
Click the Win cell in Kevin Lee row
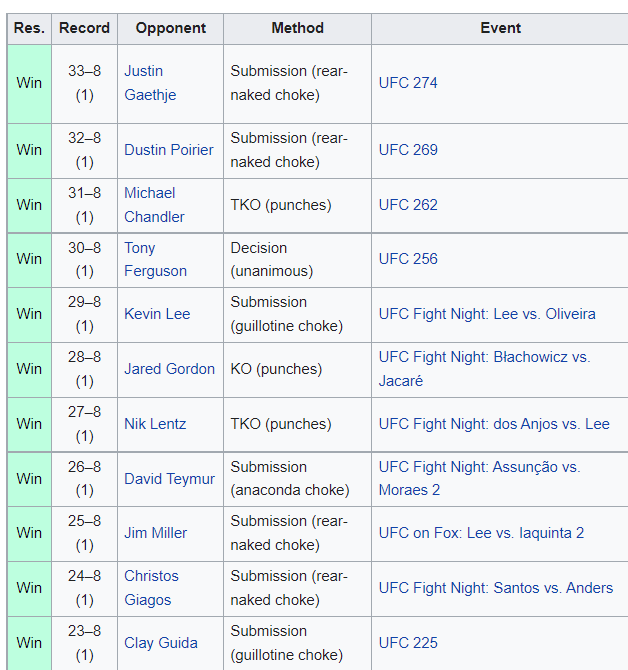[x=29, y=314]
